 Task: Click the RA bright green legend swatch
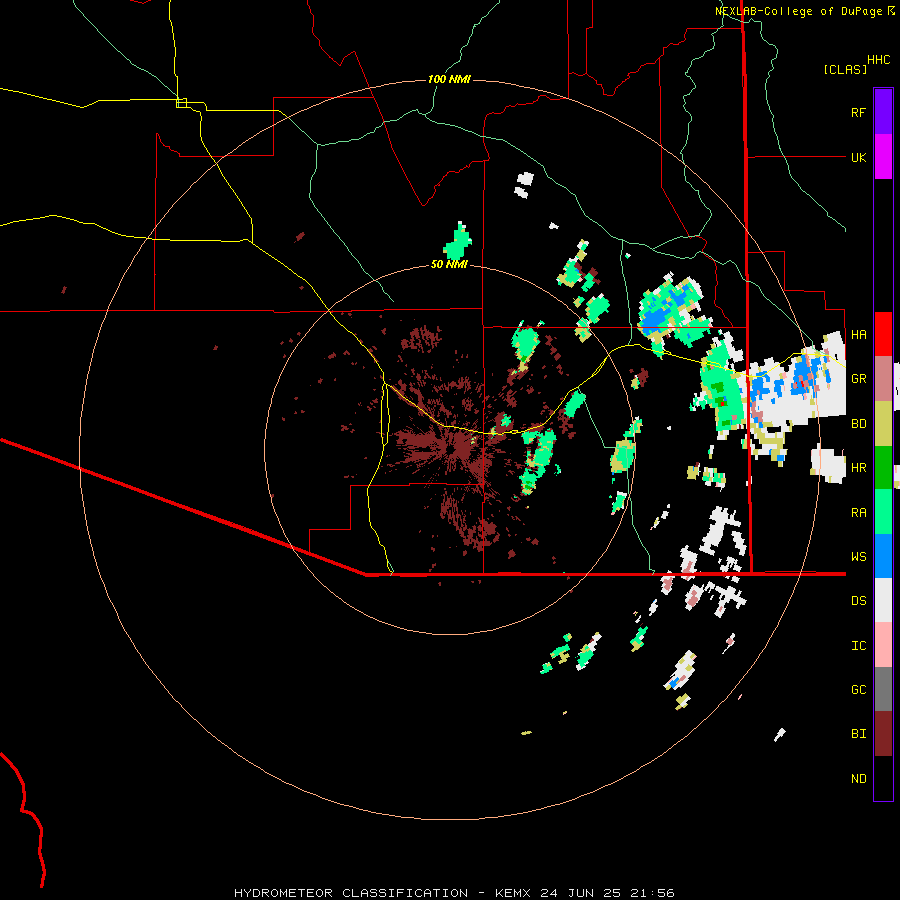pos(883,512)
